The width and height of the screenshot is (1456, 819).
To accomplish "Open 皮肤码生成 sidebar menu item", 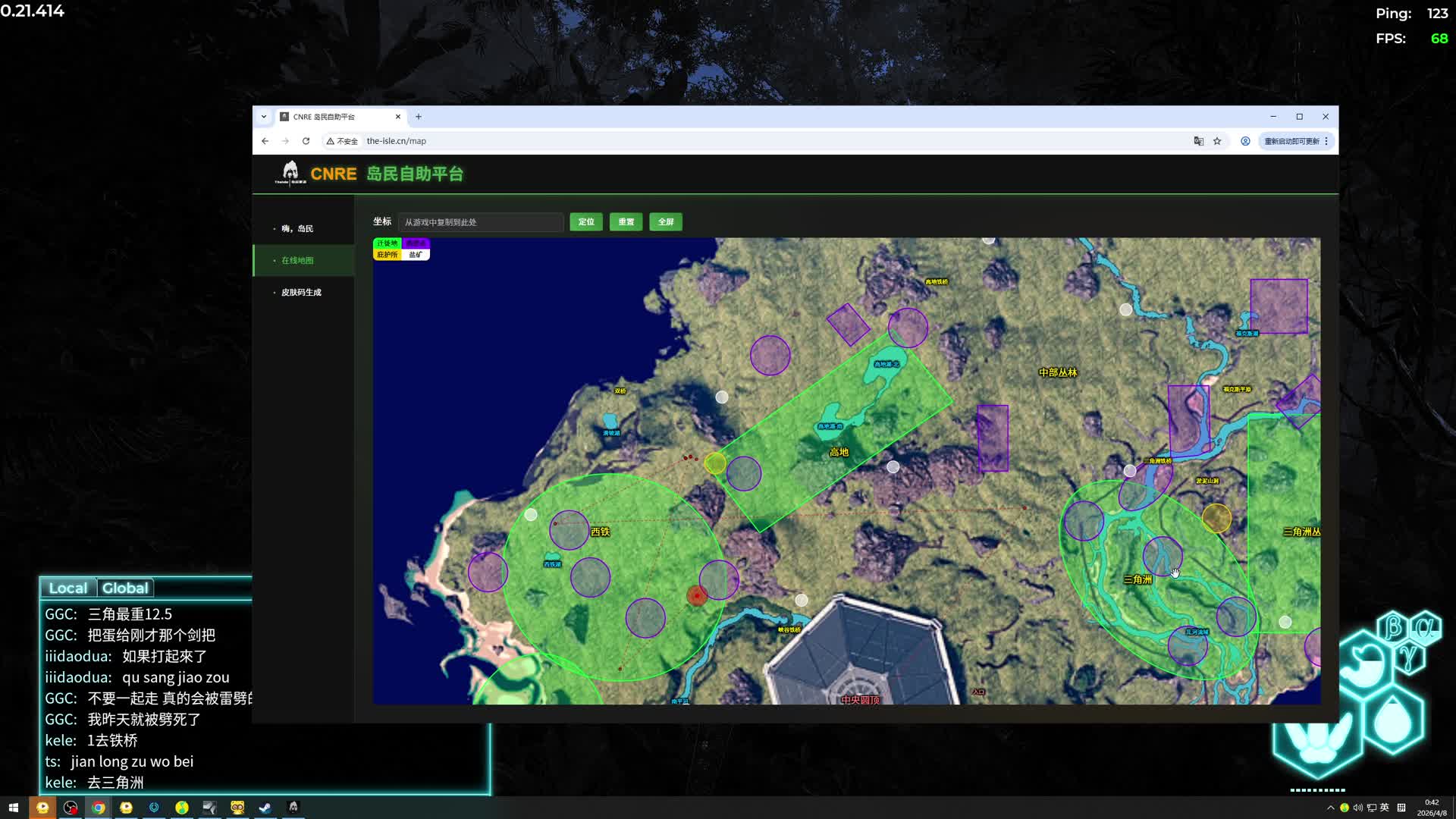I will pyautogui.click(x=301, y=292).
